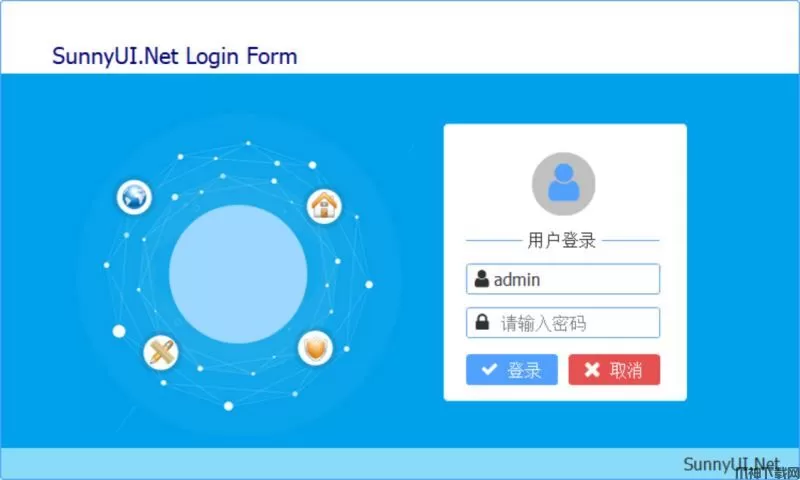Click the blue user avatar picture
Screen dimensions: 800x480
tap(563, 184)
